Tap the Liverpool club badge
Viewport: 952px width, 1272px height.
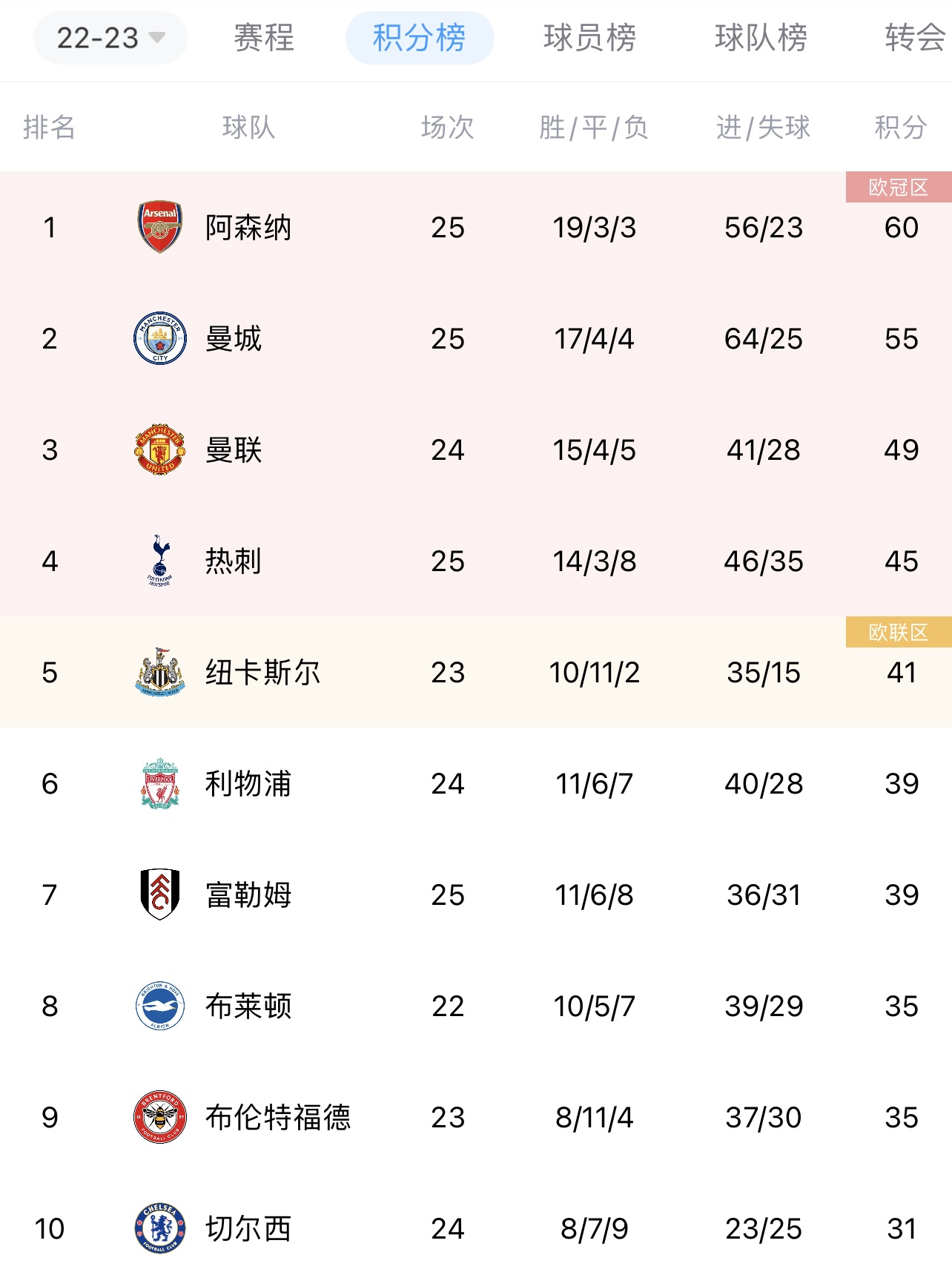pos(160,783)
